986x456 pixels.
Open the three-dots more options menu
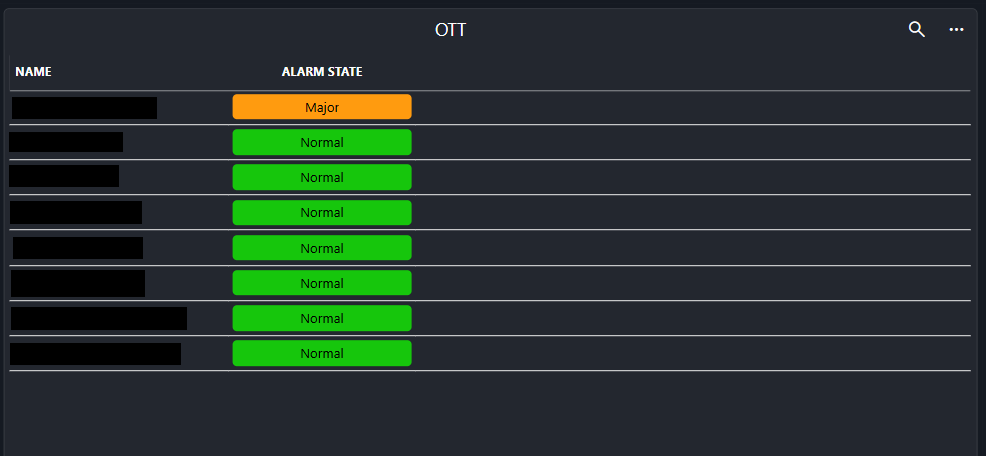956,29
